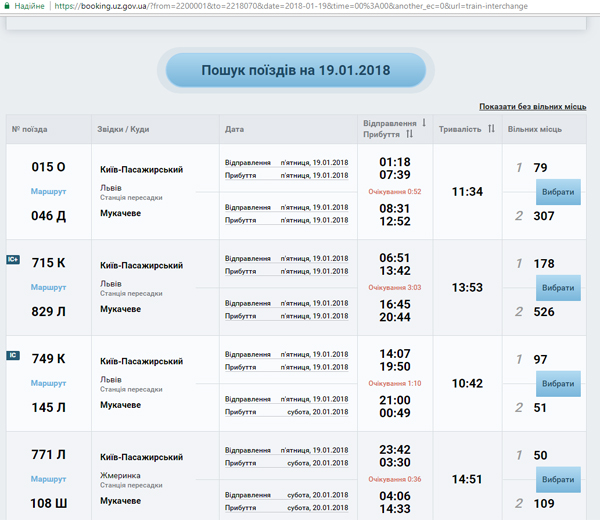Click the Надійне secure site indicator
This screenshot has height=520, width=600.
pos(22,6)
